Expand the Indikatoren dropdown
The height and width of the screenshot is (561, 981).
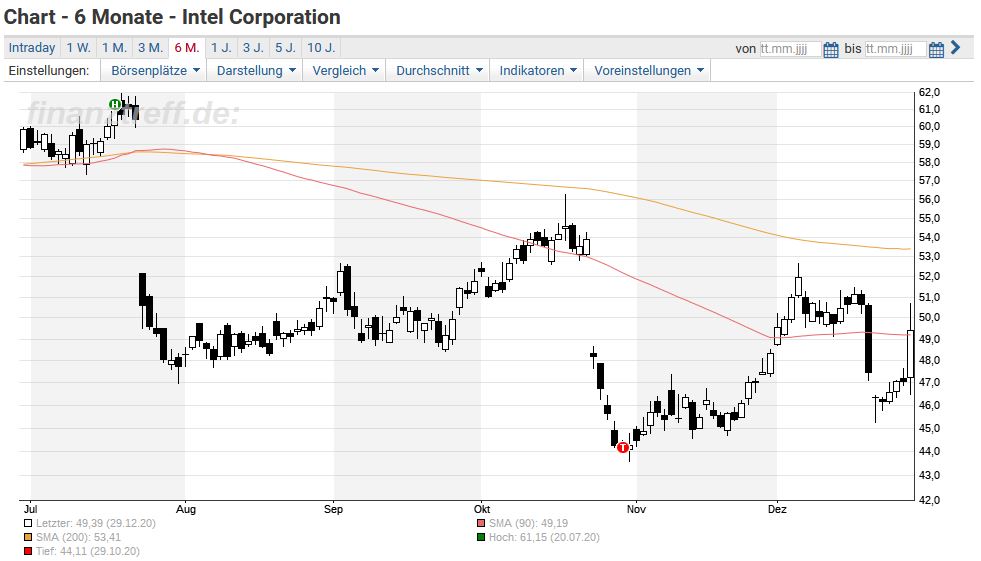point(537,71)
